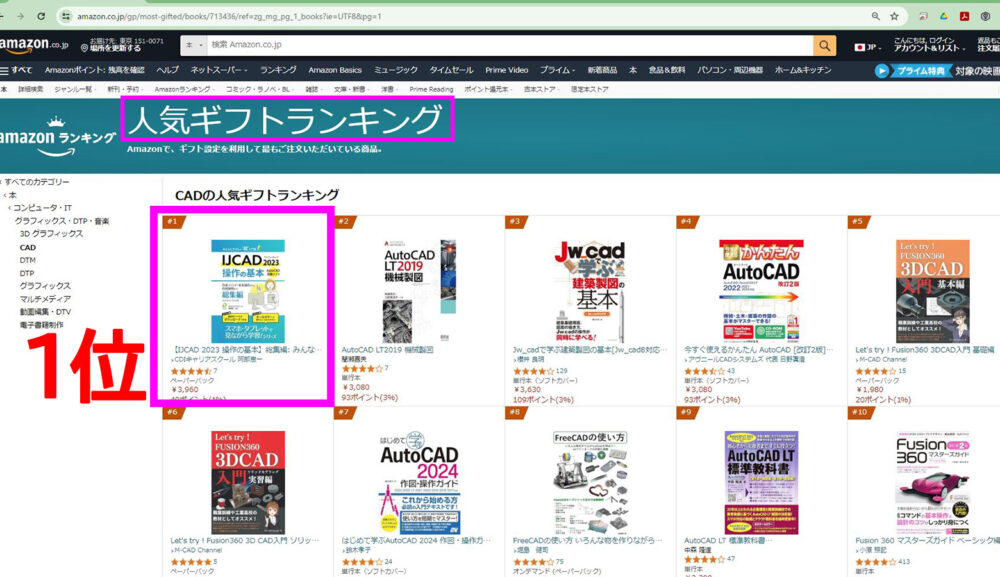
Task: Open the Fusion 360 マスターズガイド cover
Action: click(932, 483)
